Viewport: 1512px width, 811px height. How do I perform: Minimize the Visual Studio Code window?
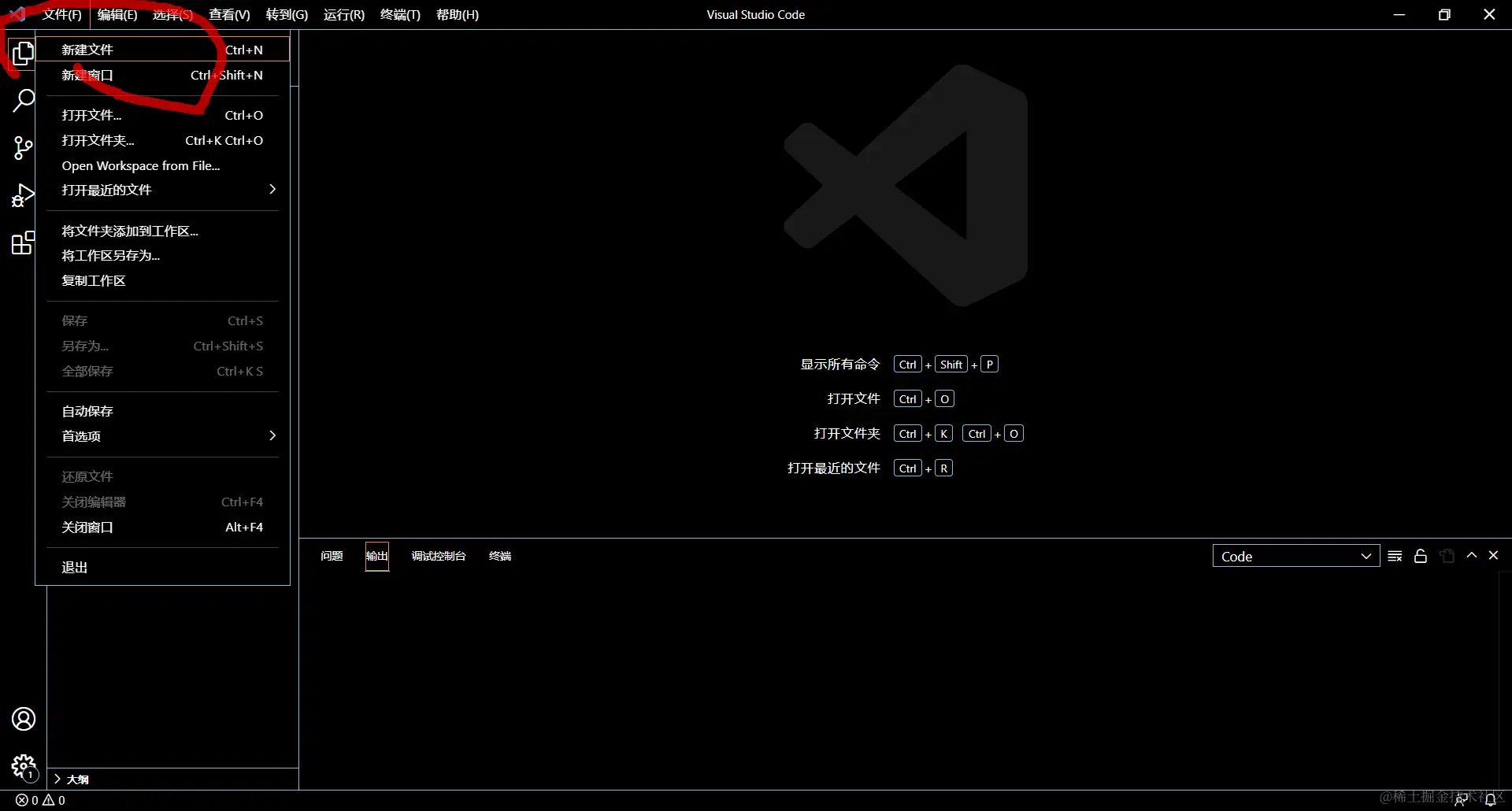tap(1399, 14)
